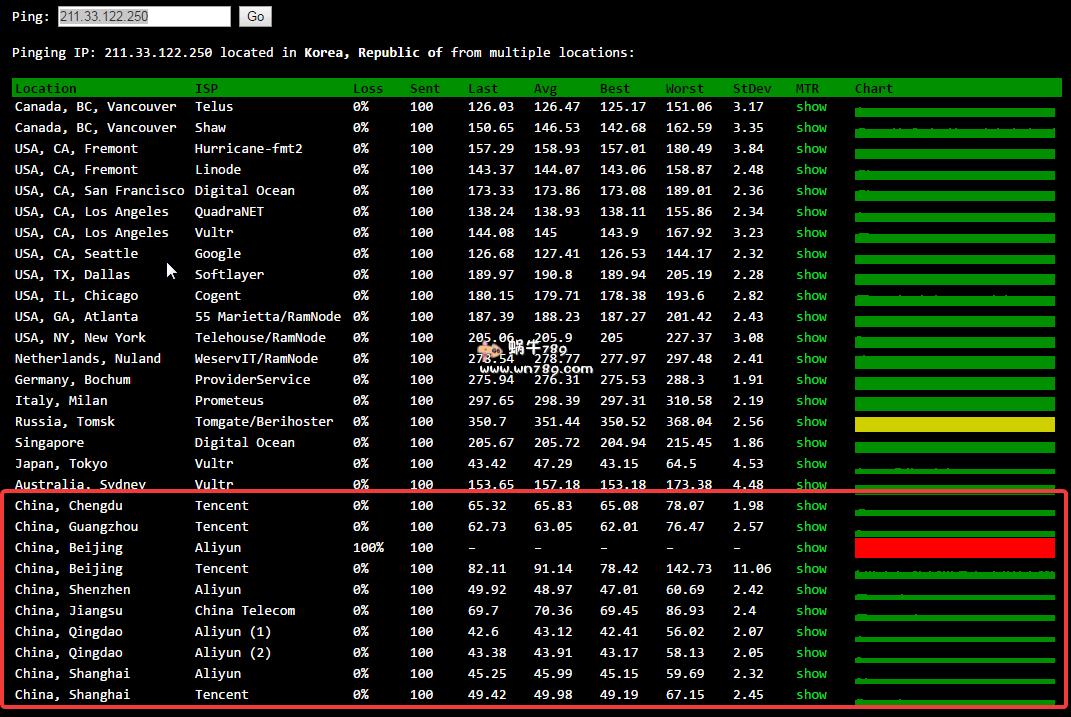Viewport: 1071px width, 717px height.
Task: Show MTR for Vancouver Shaw row
Action: pyautogui.click(x=811, y=128)
